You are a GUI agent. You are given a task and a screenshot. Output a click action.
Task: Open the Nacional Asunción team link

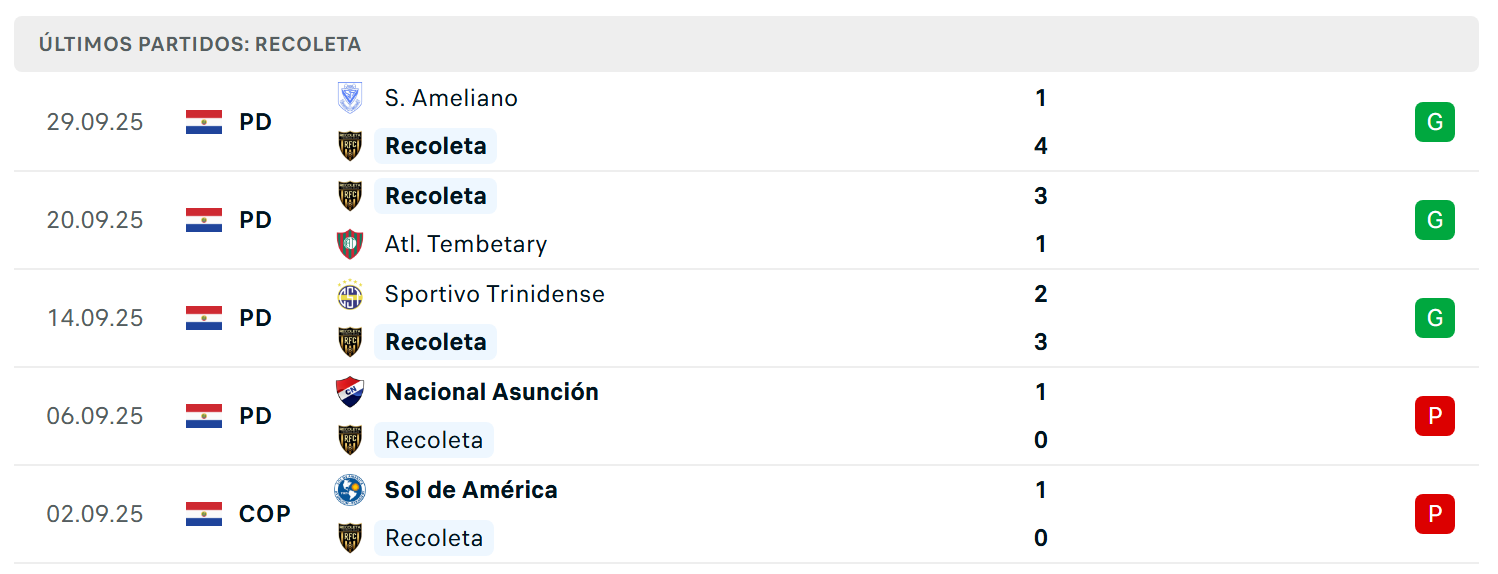(492, 392)
